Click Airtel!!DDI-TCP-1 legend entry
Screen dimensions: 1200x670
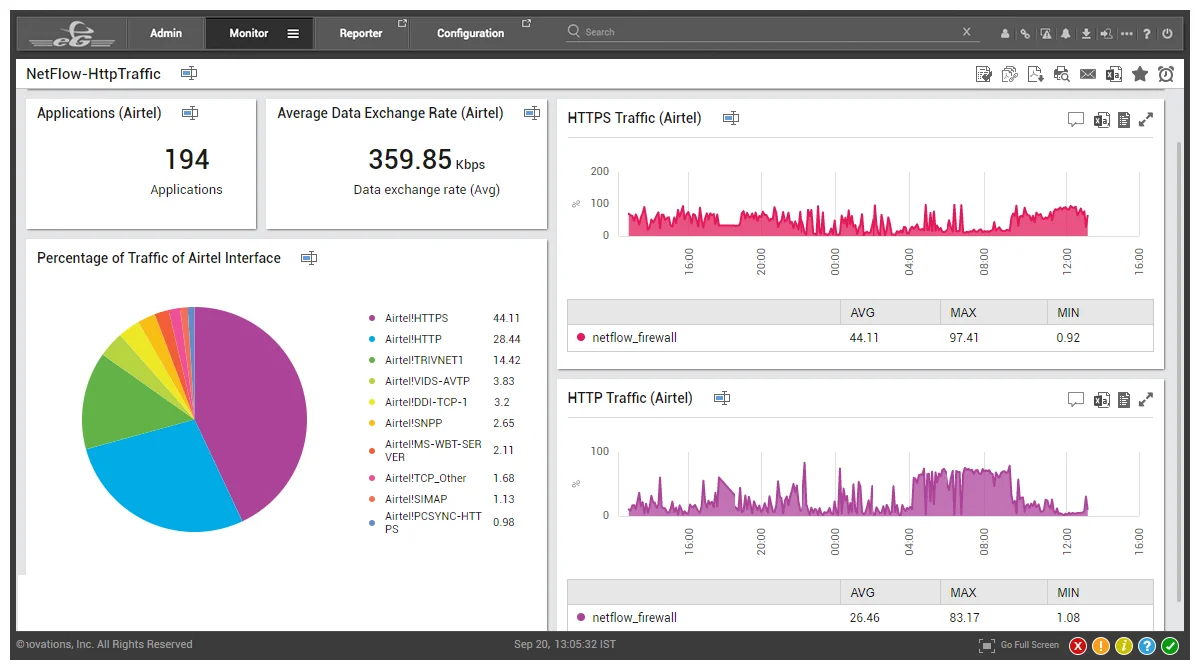[x=426, y=402]
